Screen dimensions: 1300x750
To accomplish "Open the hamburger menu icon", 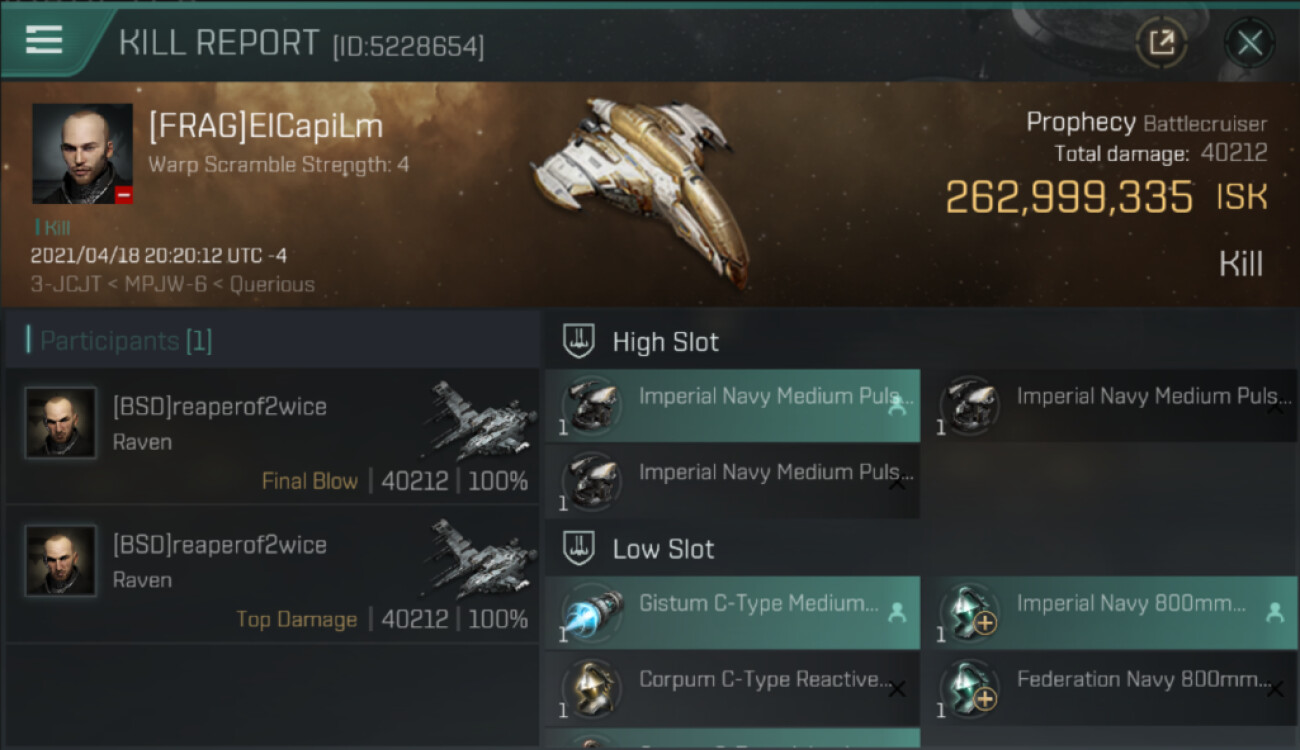I will [x=45, y=39].
